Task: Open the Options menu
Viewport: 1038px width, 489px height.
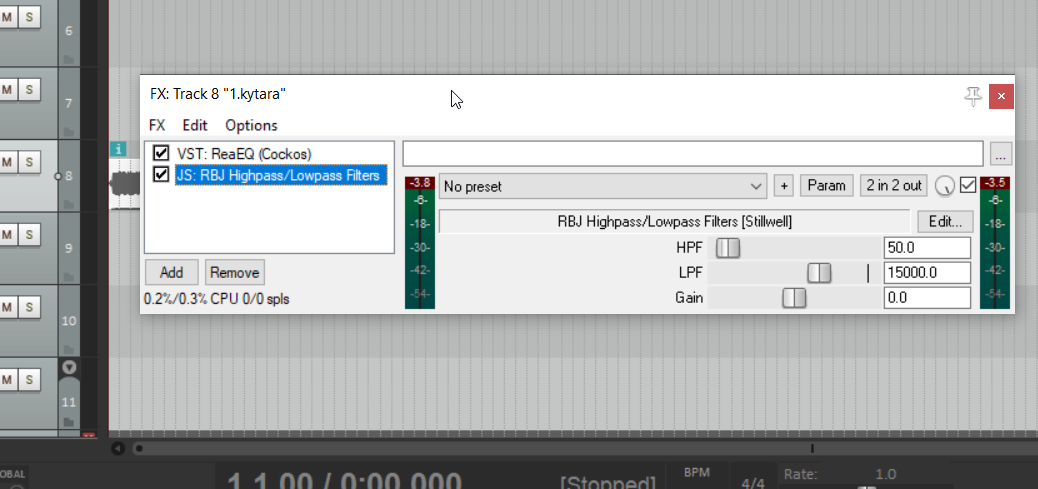Action: pyautogui.click(x=251, y=125)
